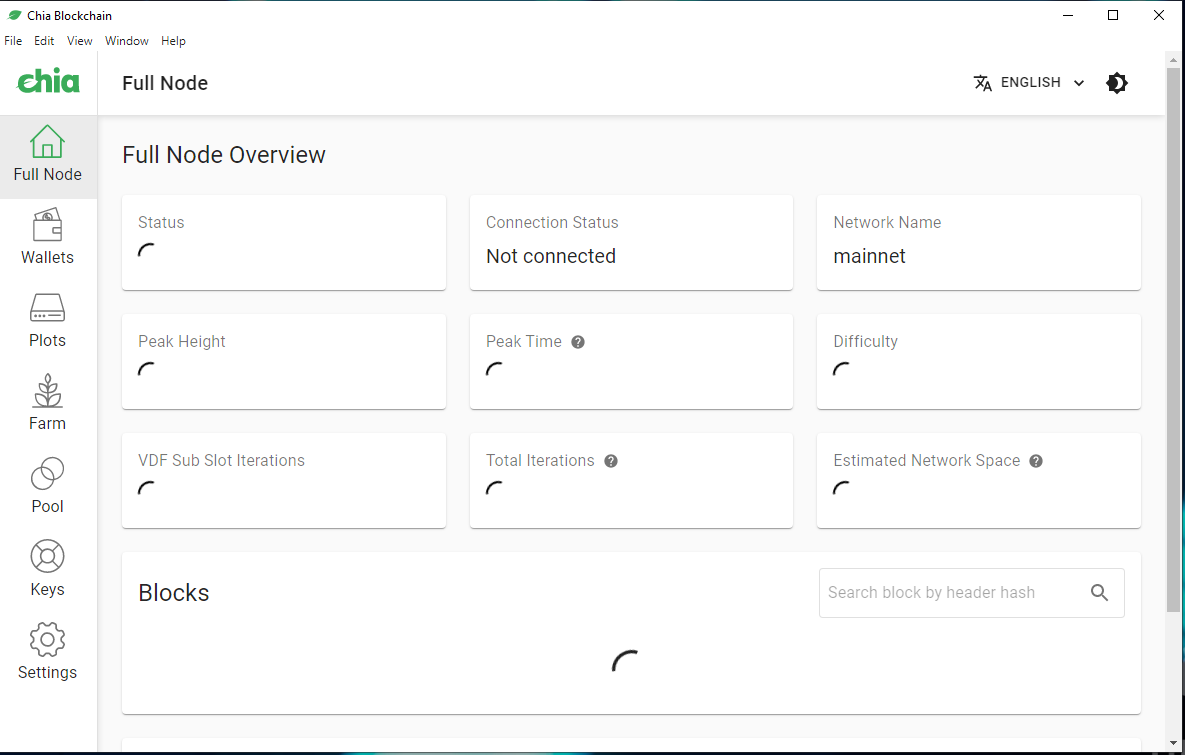Toggle dark mode brightness icon
The image size is (1185, 755).
[x=1117, y=82]
